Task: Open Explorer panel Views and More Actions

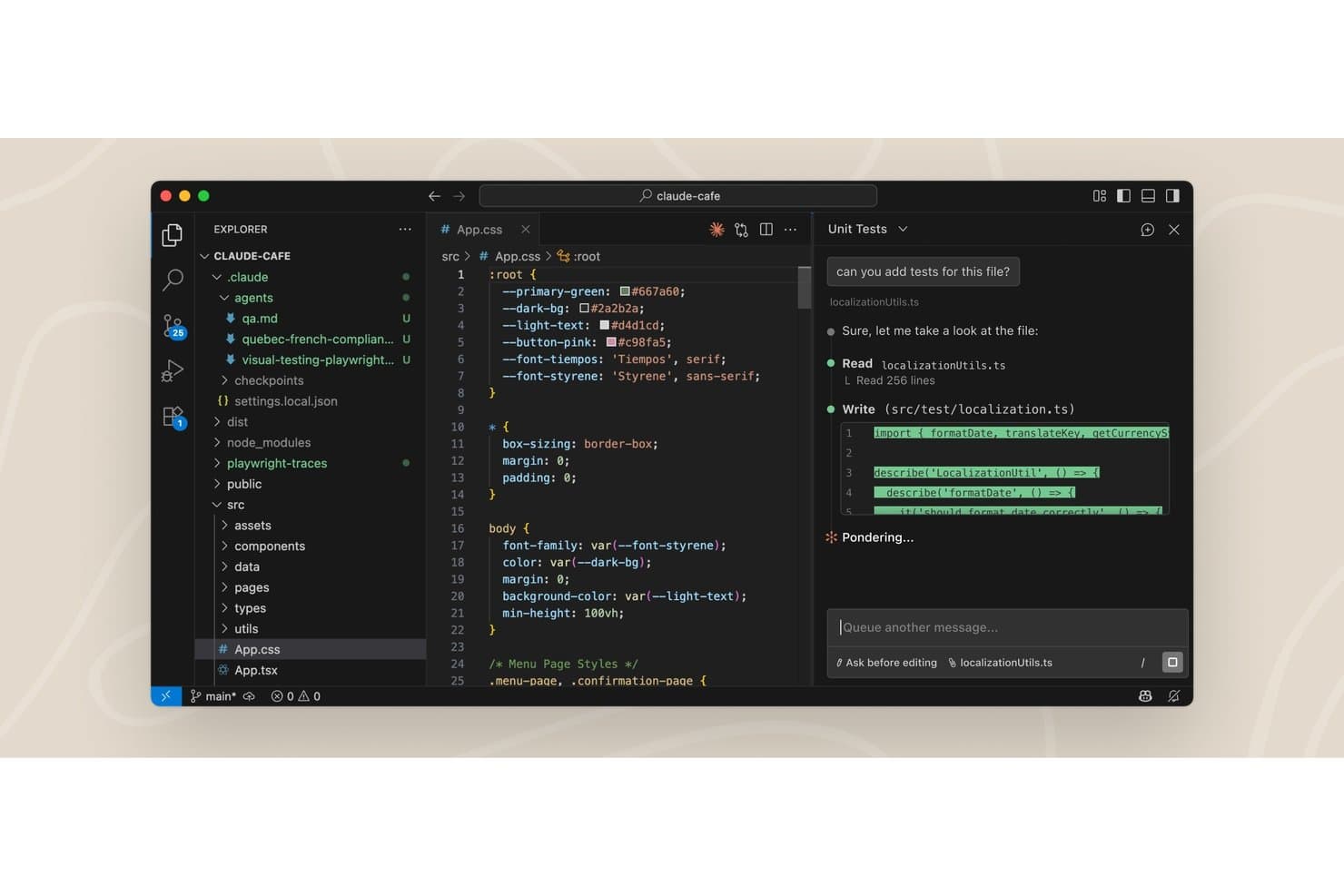Action: pos(405,230)
